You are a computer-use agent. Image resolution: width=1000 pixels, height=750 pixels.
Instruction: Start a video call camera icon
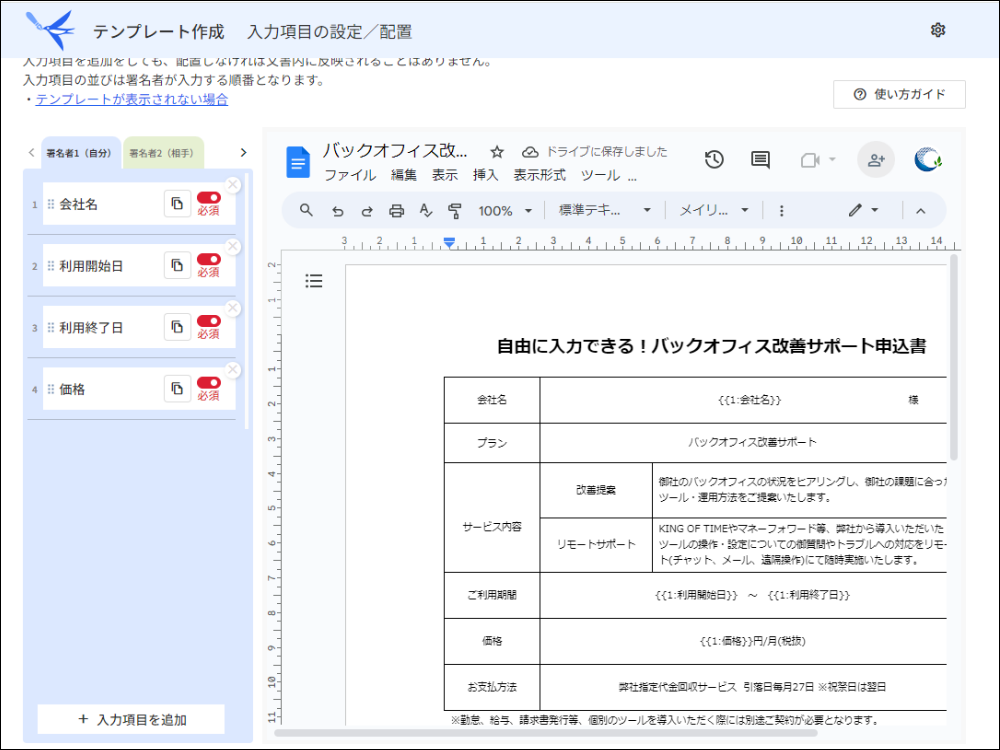pyautogui.click(x=810, y=159)
